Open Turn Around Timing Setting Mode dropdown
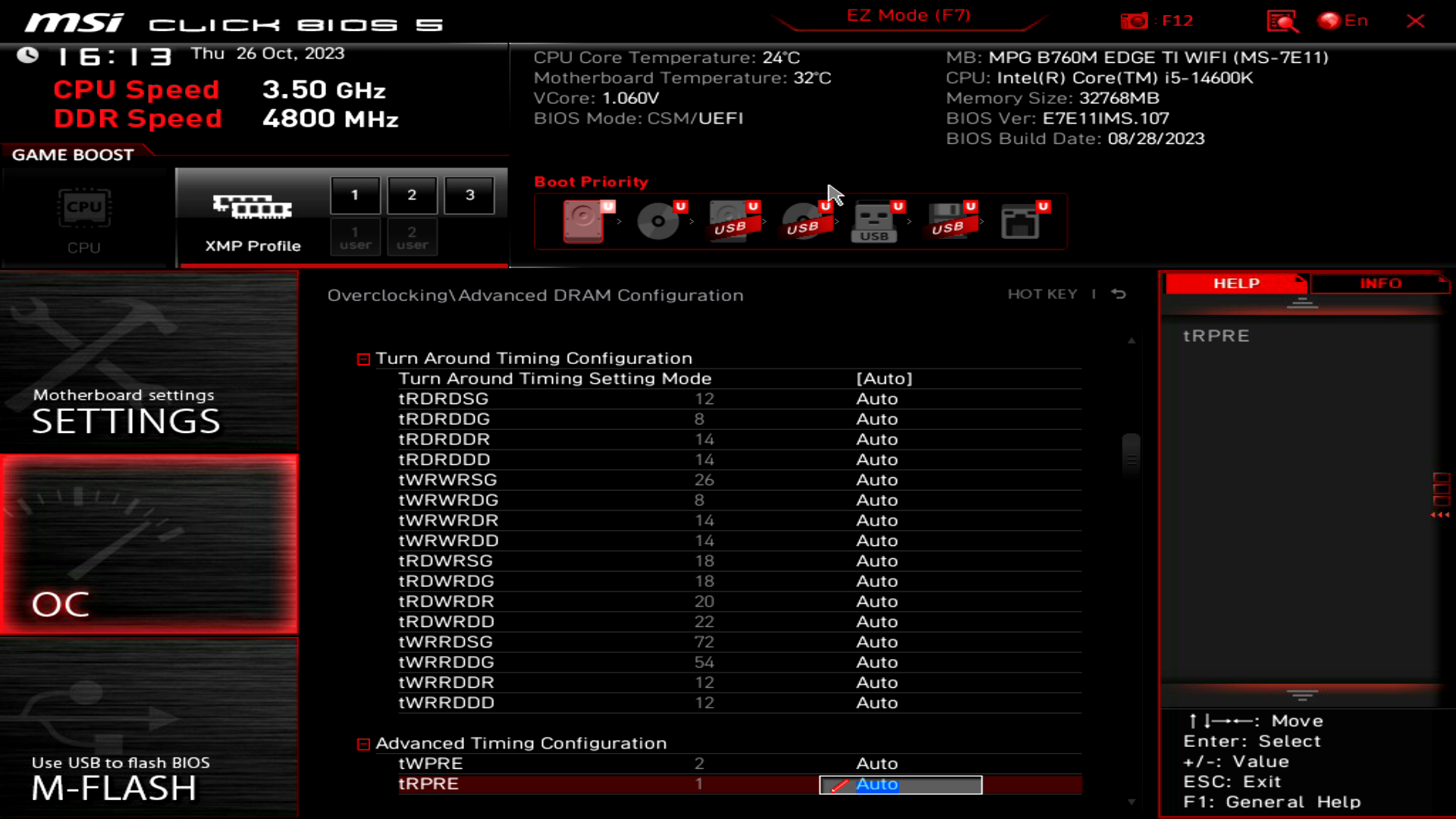The width and height of the screenshot is (1456, 819). tap(883, 378)
